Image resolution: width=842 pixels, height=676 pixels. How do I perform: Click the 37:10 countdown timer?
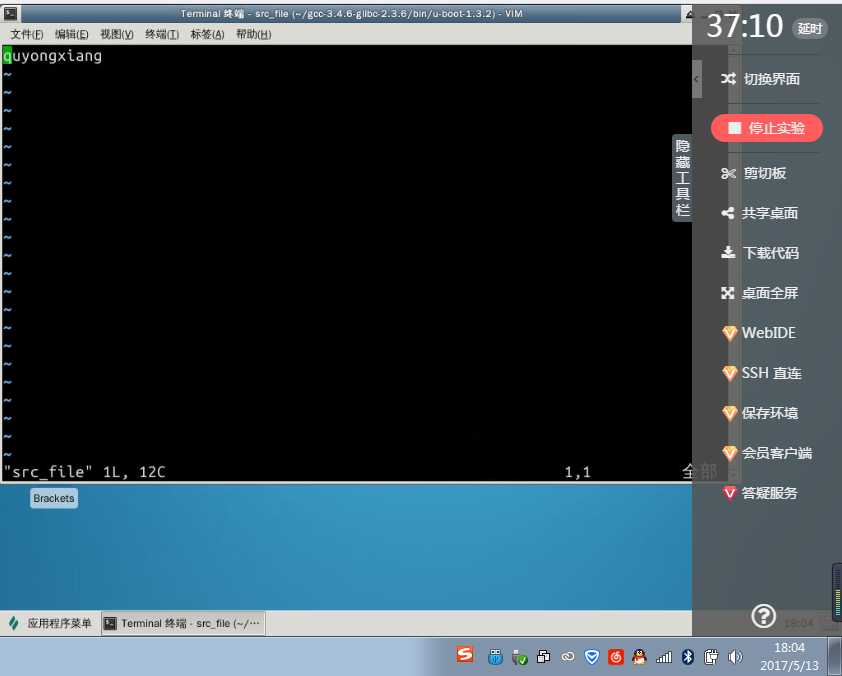pos(744,26)
